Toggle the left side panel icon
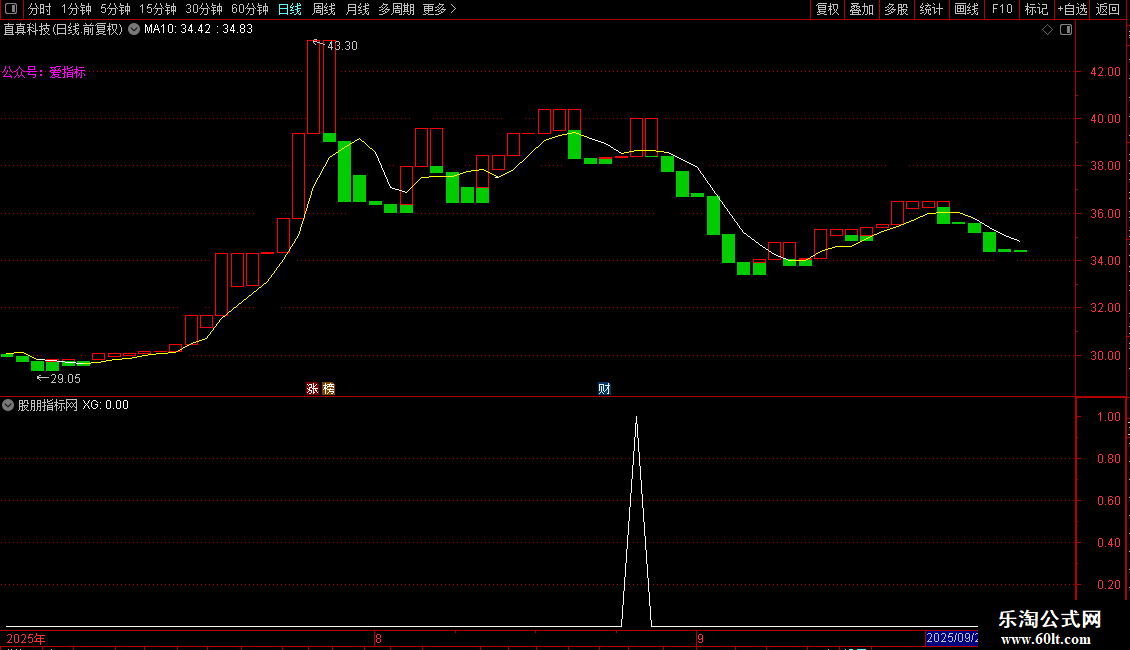This screenshot has height=650, width=1130. [11, 9]
